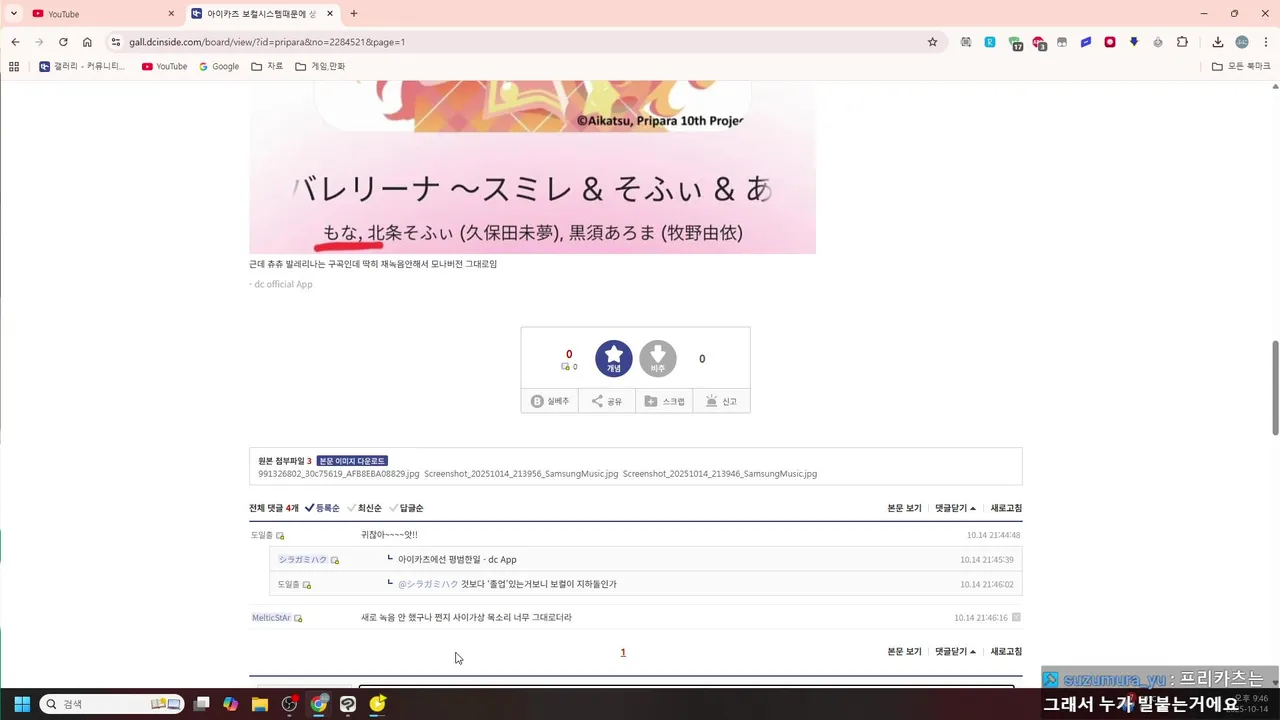Click the screenshot capture extension icon
This screenshot has width=1280, height=720.
[x=966, y=42]
